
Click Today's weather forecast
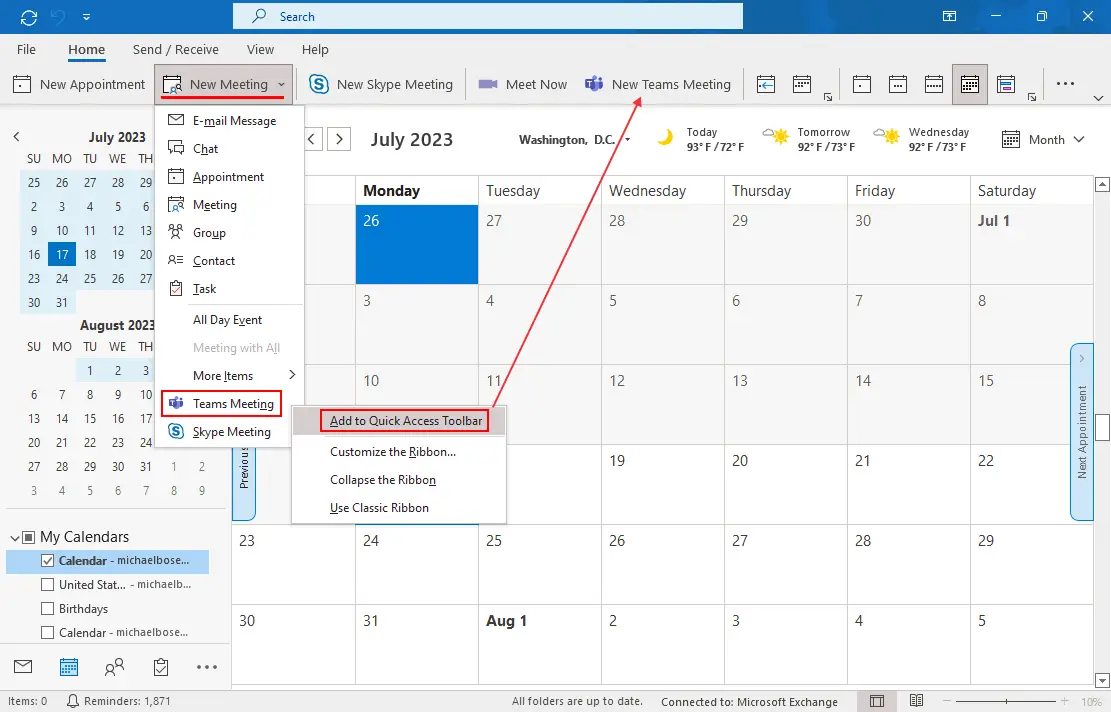(701, 140)
